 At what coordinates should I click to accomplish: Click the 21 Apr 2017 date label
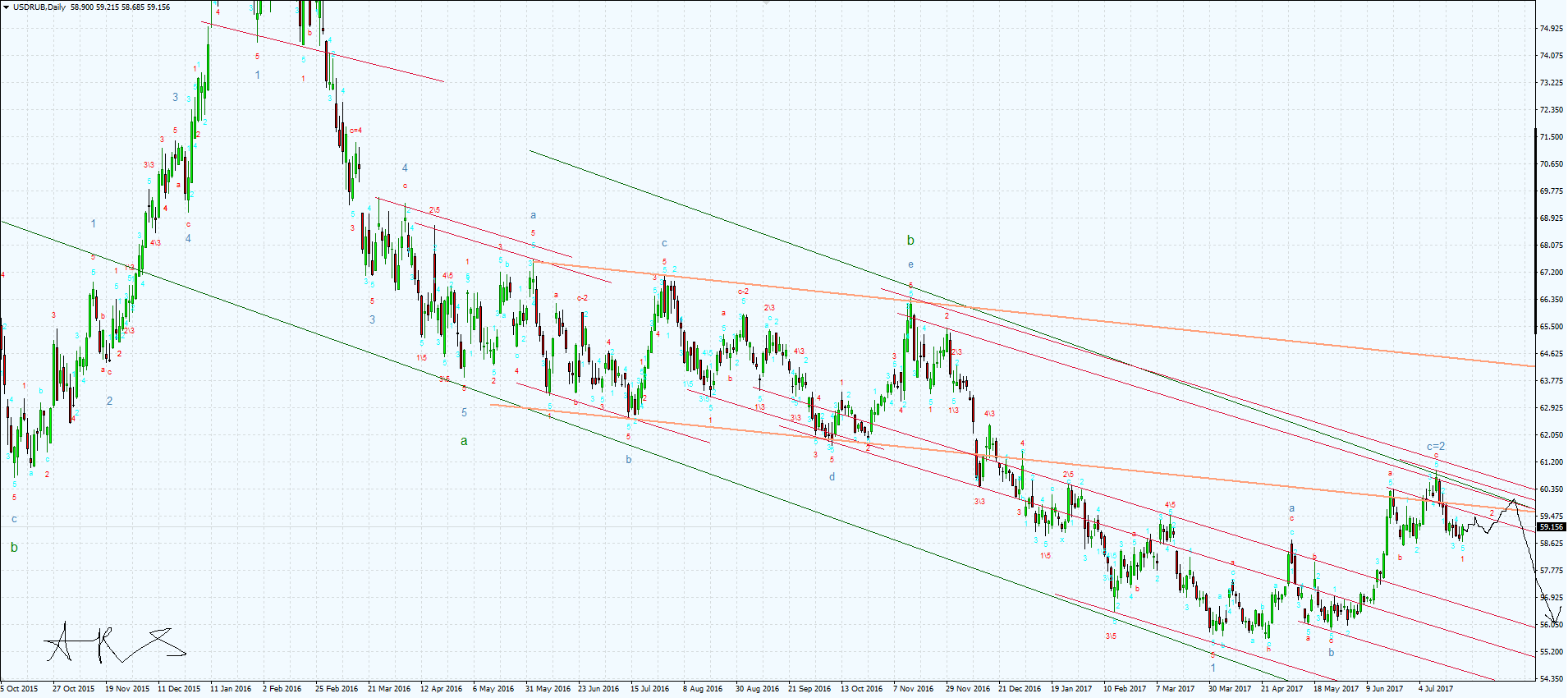click(x=1281, y=689)
